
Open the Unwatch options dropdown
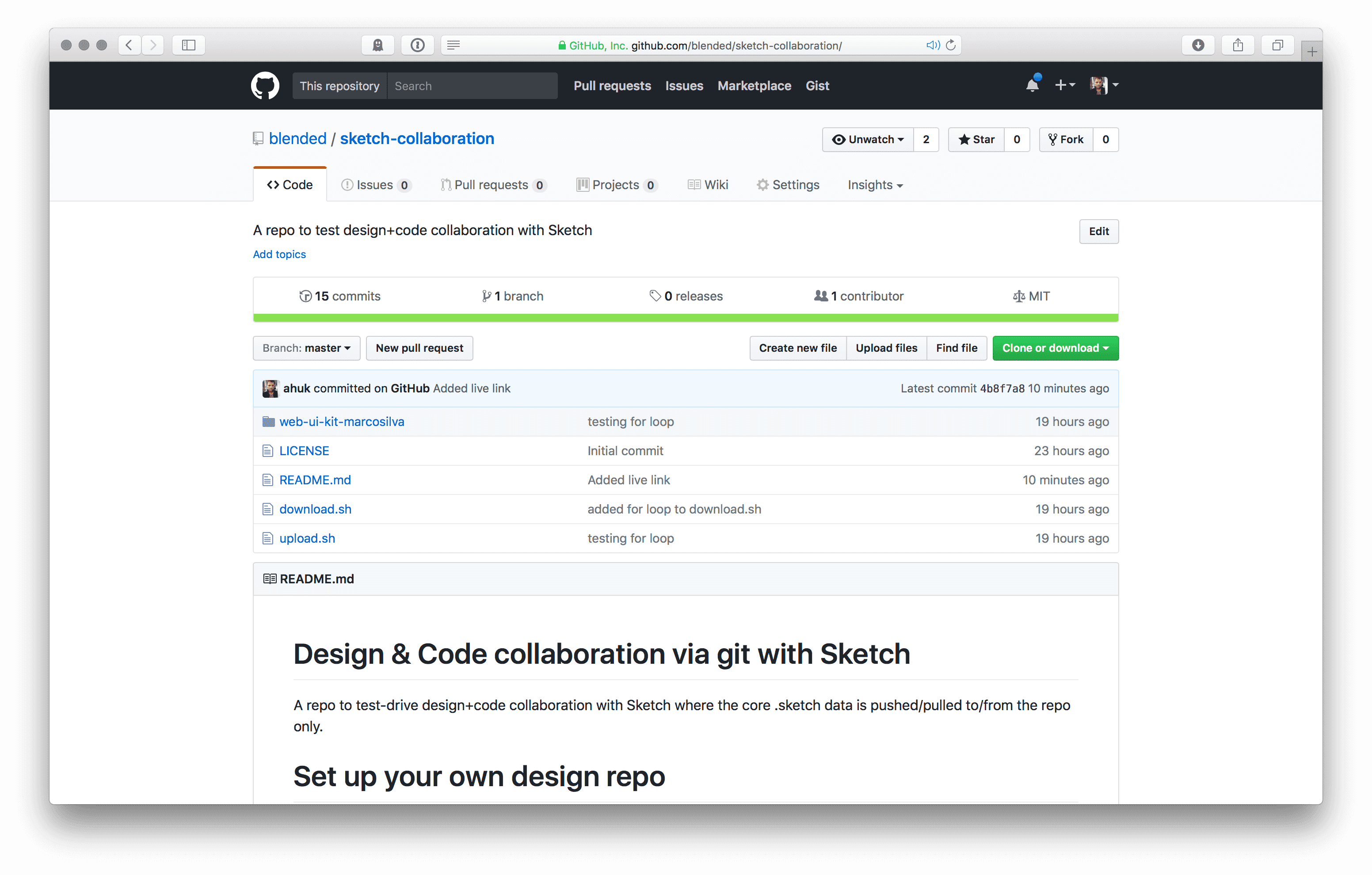(x=868, y=140)
